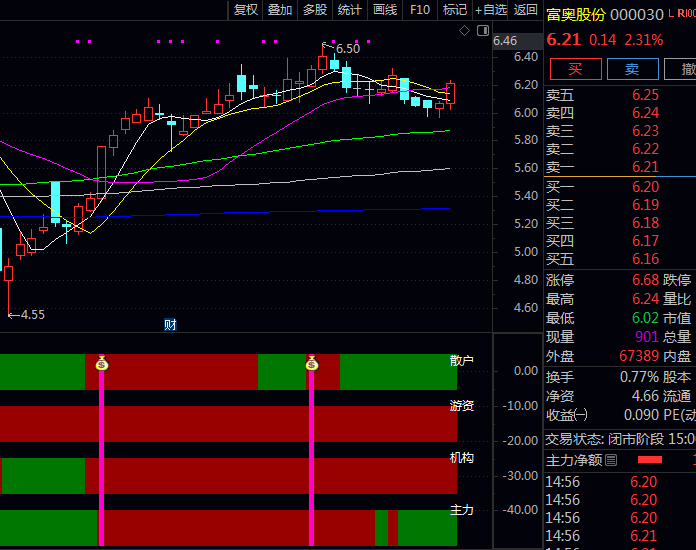Select 叠加 overlay option
The width and height of the screenshot is (696, 550).
point(280,10)
